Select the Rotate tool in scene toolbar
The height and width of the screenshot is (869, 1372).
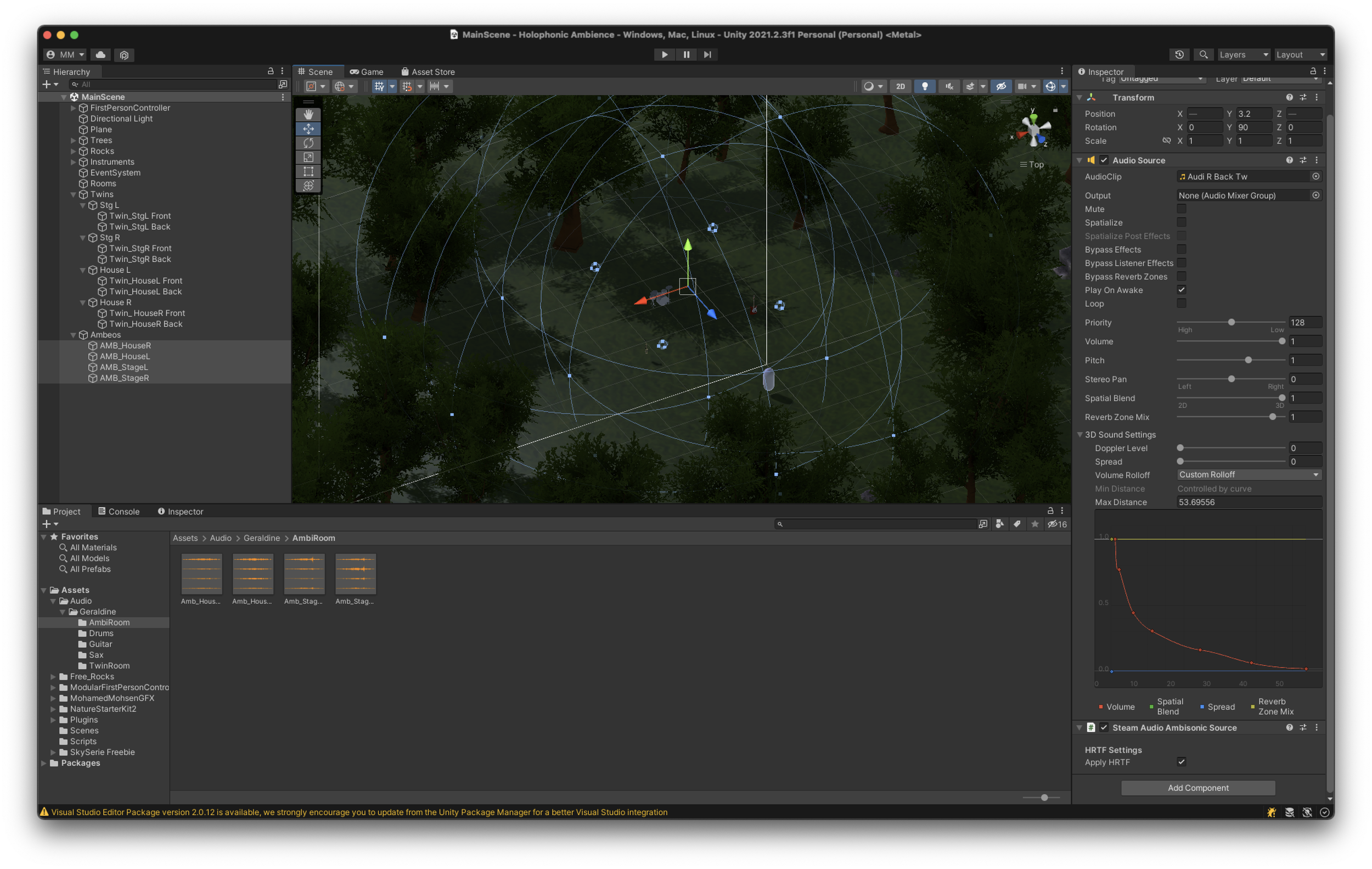click(308, 143)
